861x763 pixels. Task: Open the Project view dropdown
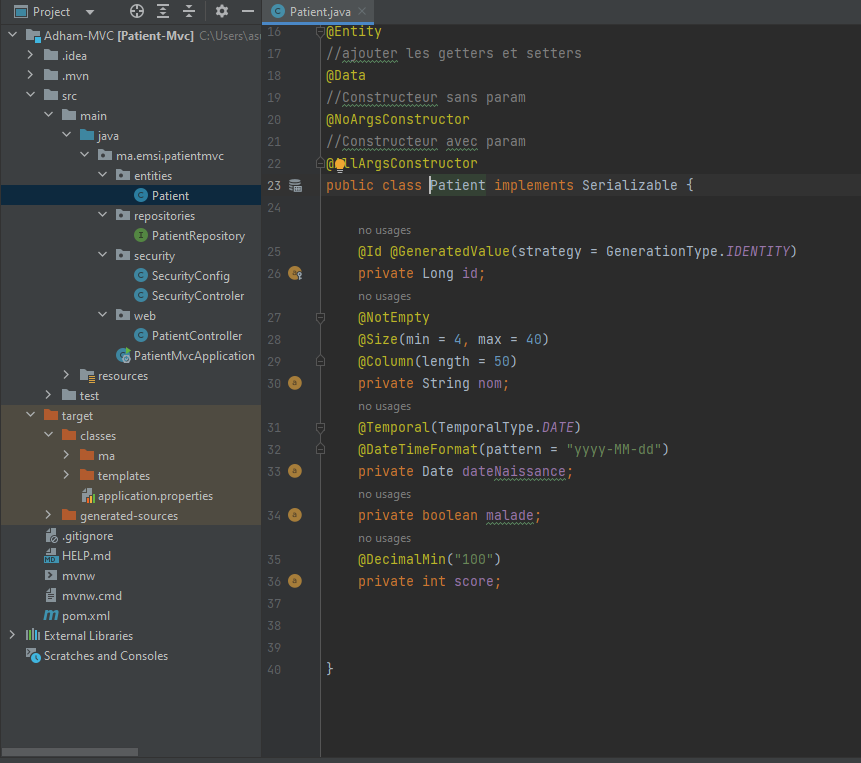pos(90,12)
